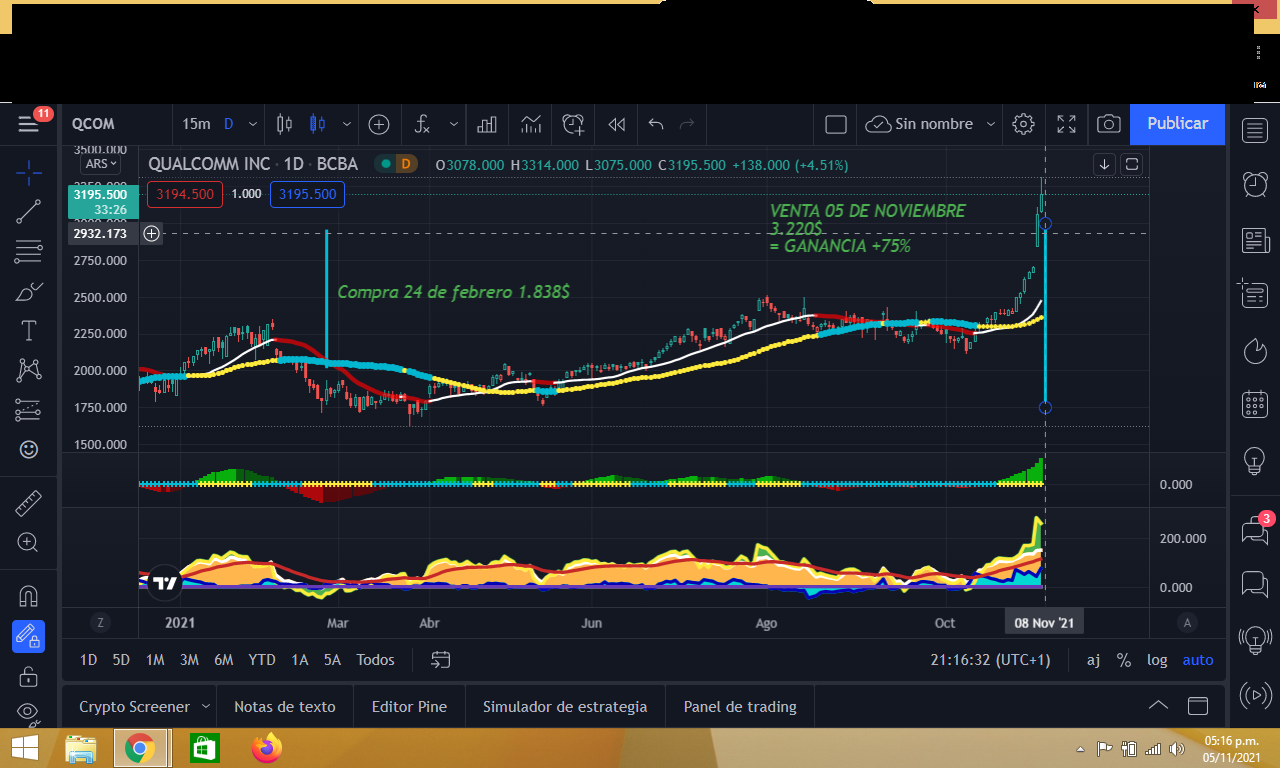Screen dimensions: 1280x768
Task: Open Notas de texto tab
Action: (285, 706)
